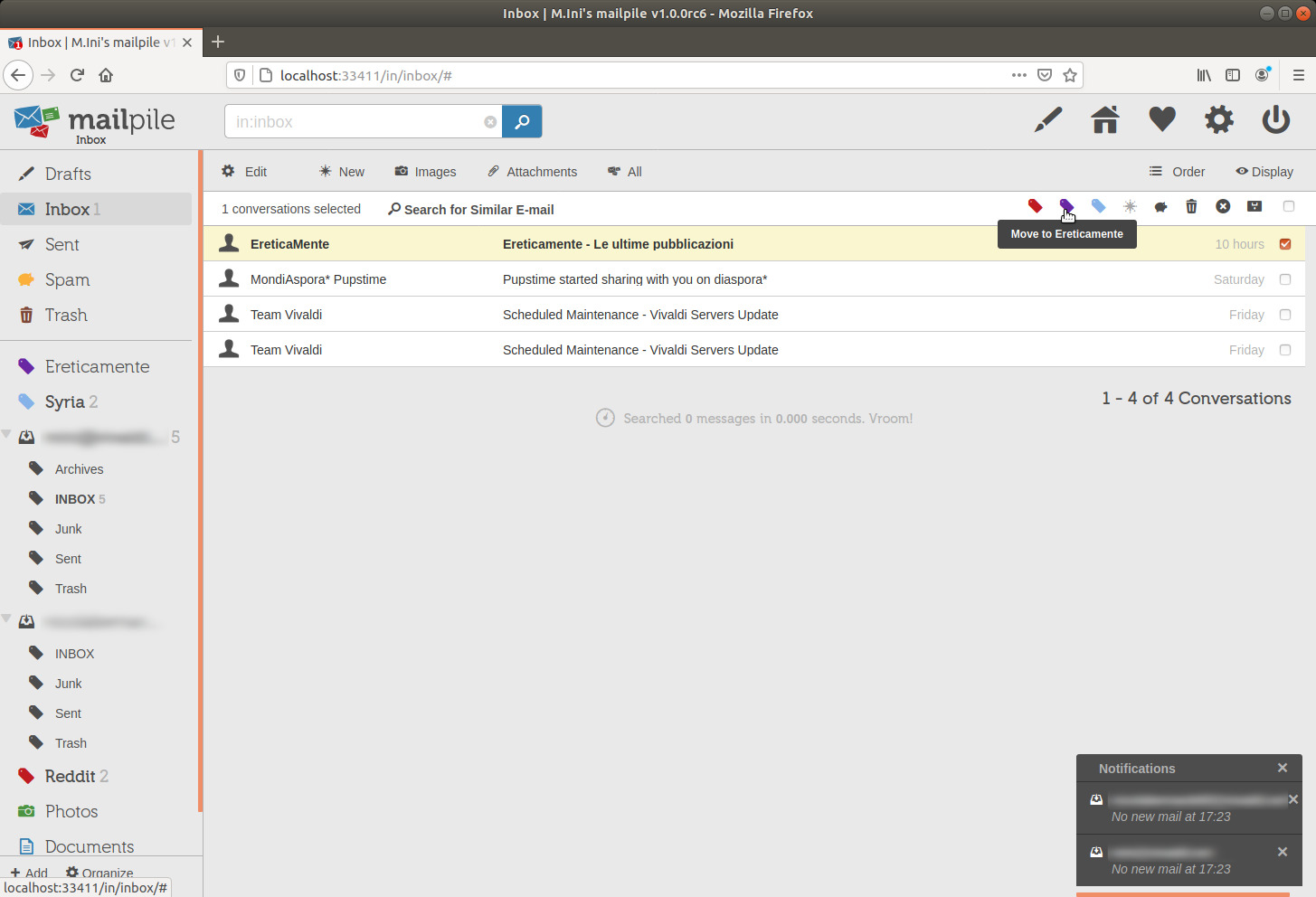Open Ereticamente - Le ultime pubblicazioni message

point(618,244)
